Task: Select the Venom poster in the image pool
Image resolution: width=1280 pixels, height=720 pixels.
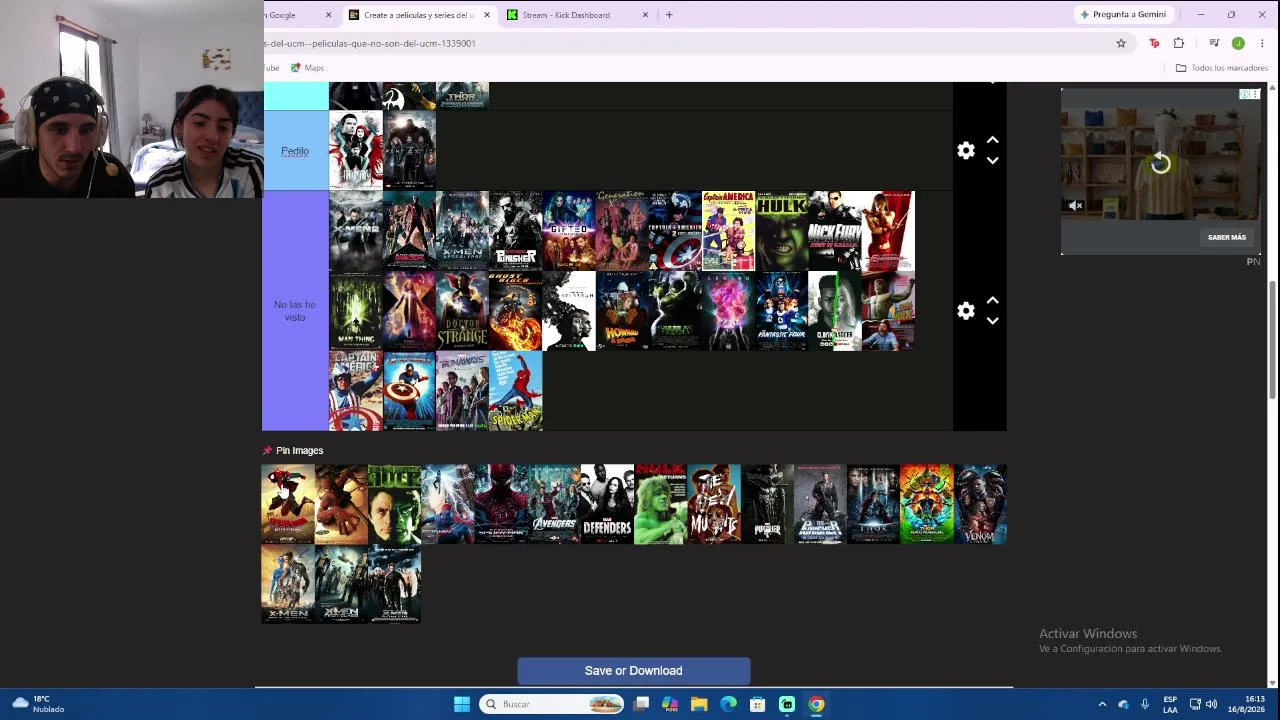Action: click(x=980, y=504)
